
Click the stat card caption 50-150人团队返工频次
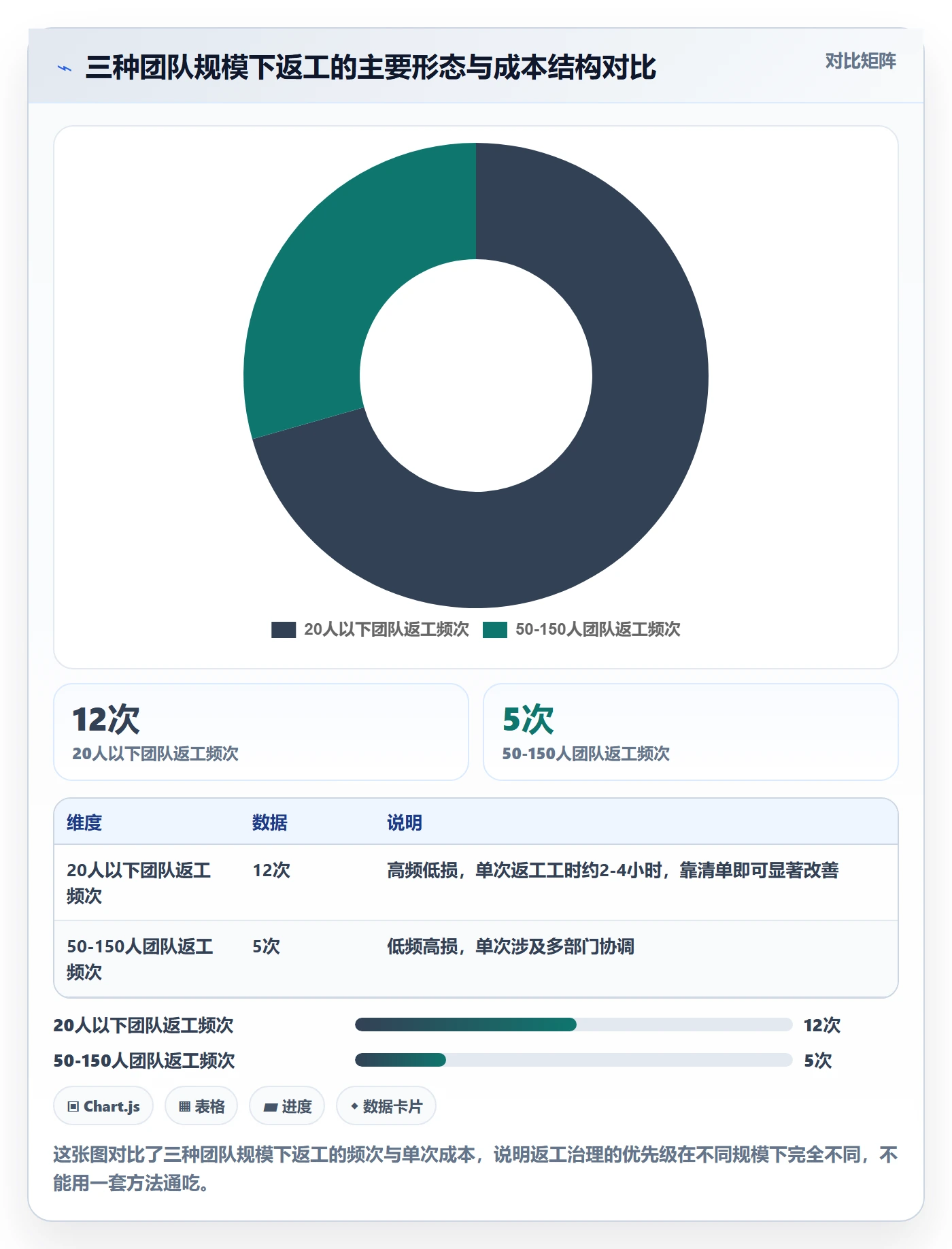pos(585,754)
